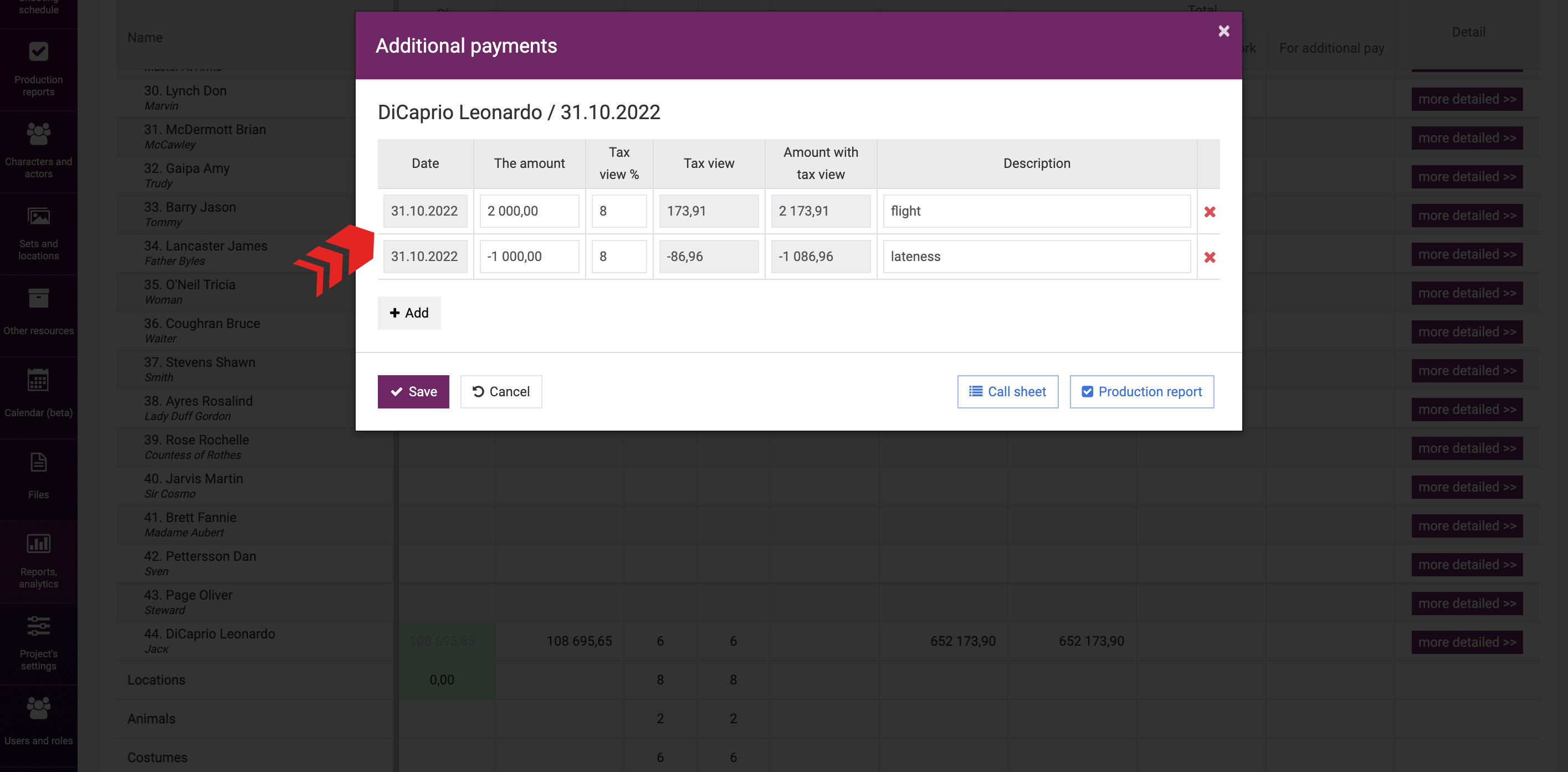
Task: Click the Detail column header
Action: pos(1468,32)
